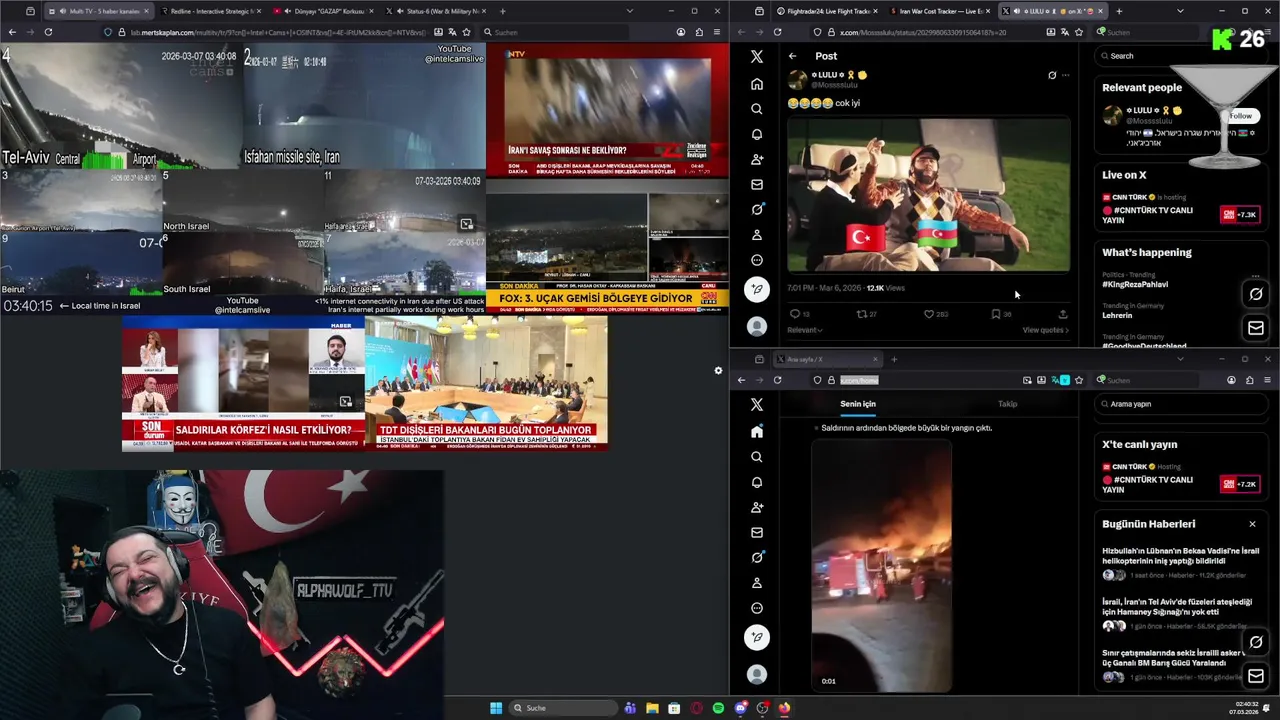Image resolution: width=1280 pixels, height=720 pixels.
Task: Open CNN TÜRK live badge in top window
Action: pyautogui.click(x=1240, y=215)
